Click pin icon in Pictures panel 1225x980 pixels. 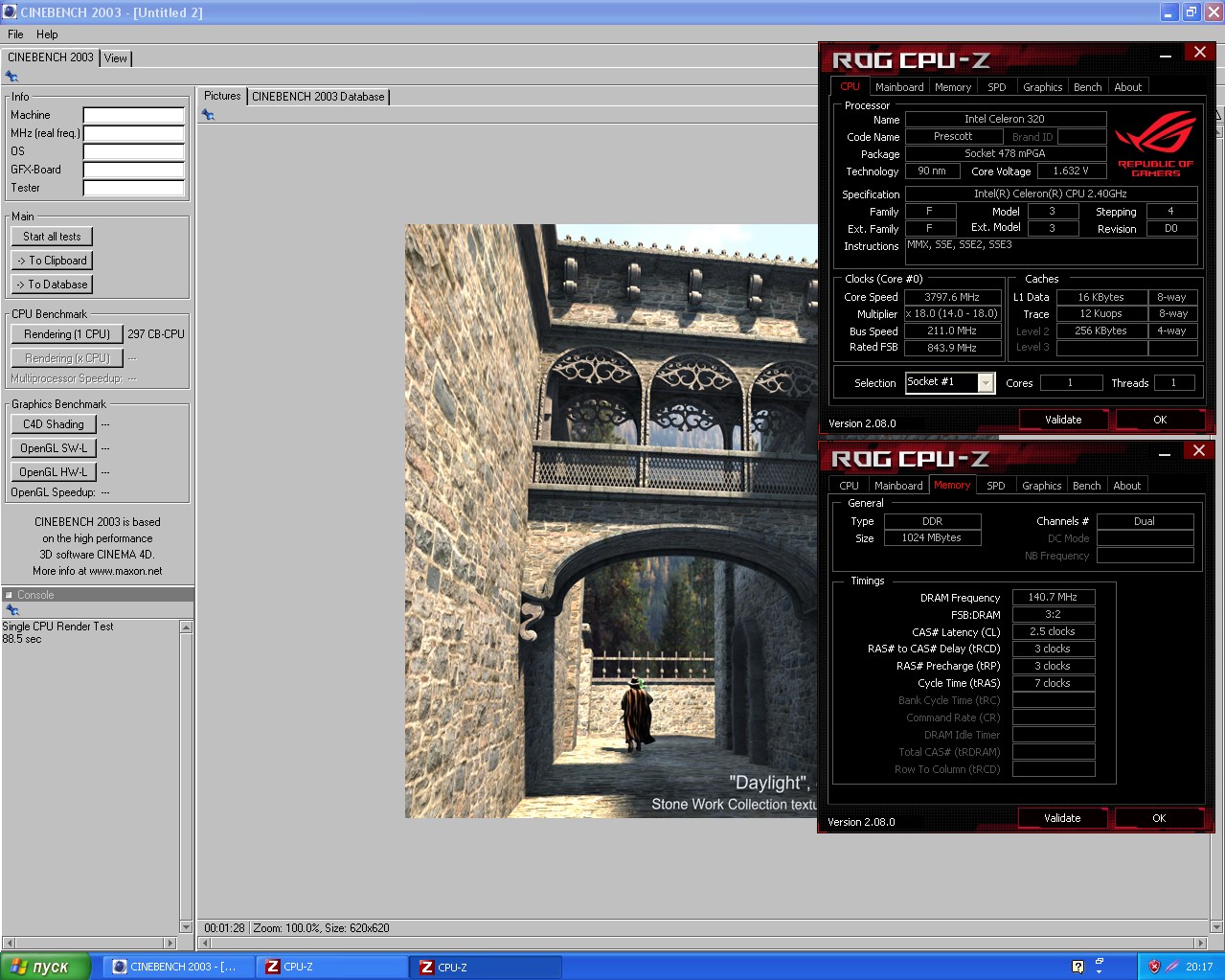208,115
